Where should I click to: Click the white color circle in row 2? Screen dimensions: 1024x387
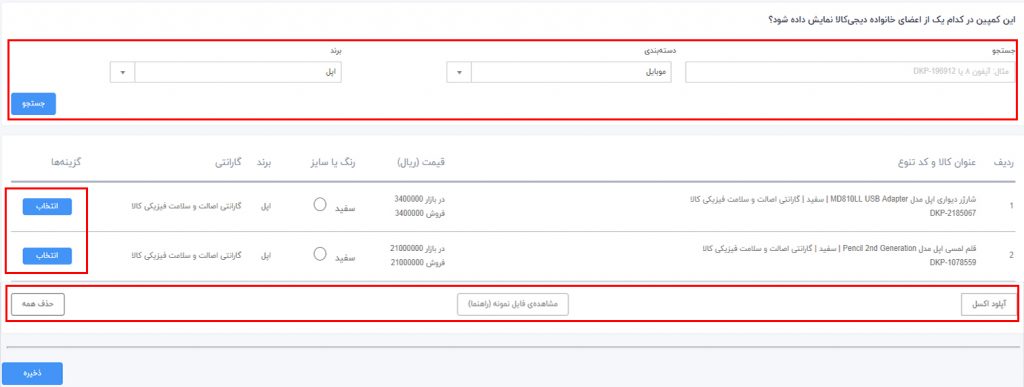pyautogui.click(x=319, y=254)
